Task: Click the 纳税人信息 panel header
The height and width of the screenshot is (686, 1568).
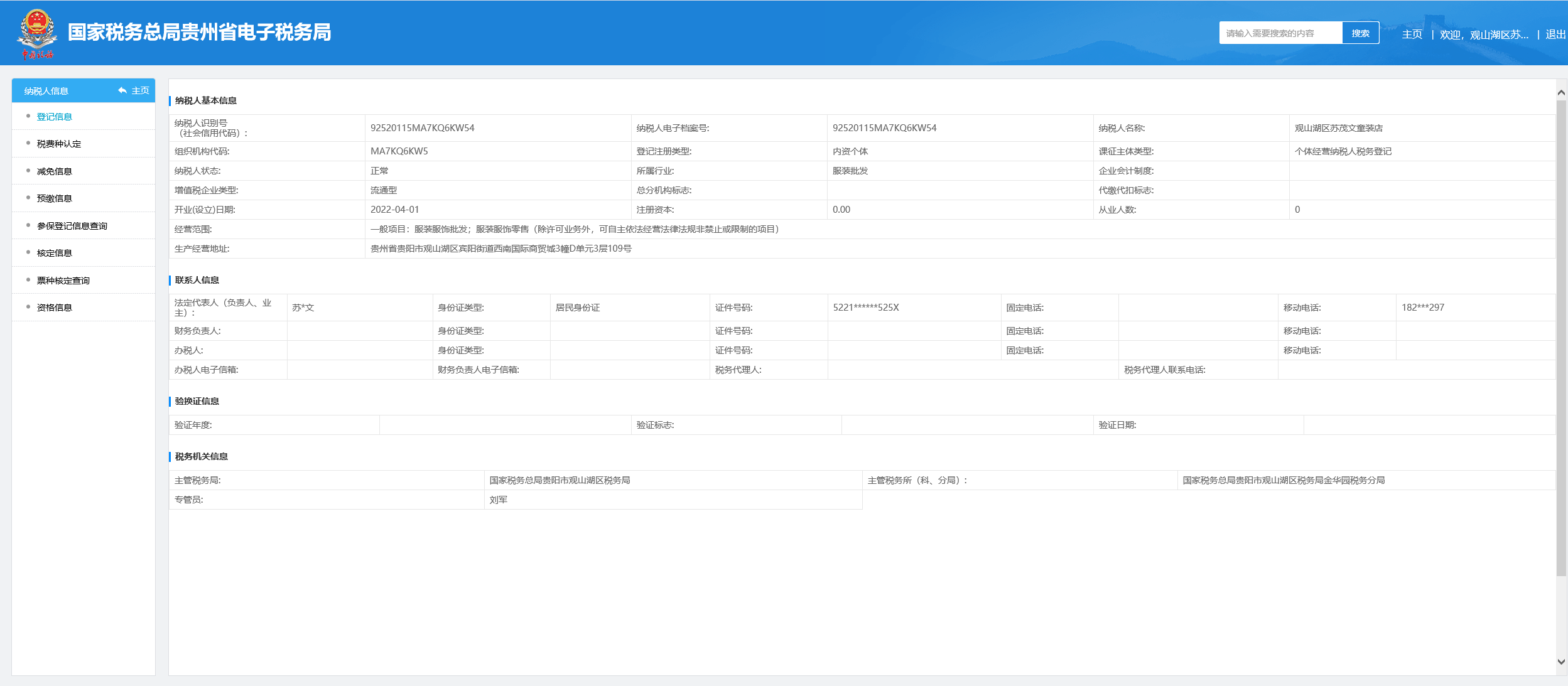Action: (46, 91)
